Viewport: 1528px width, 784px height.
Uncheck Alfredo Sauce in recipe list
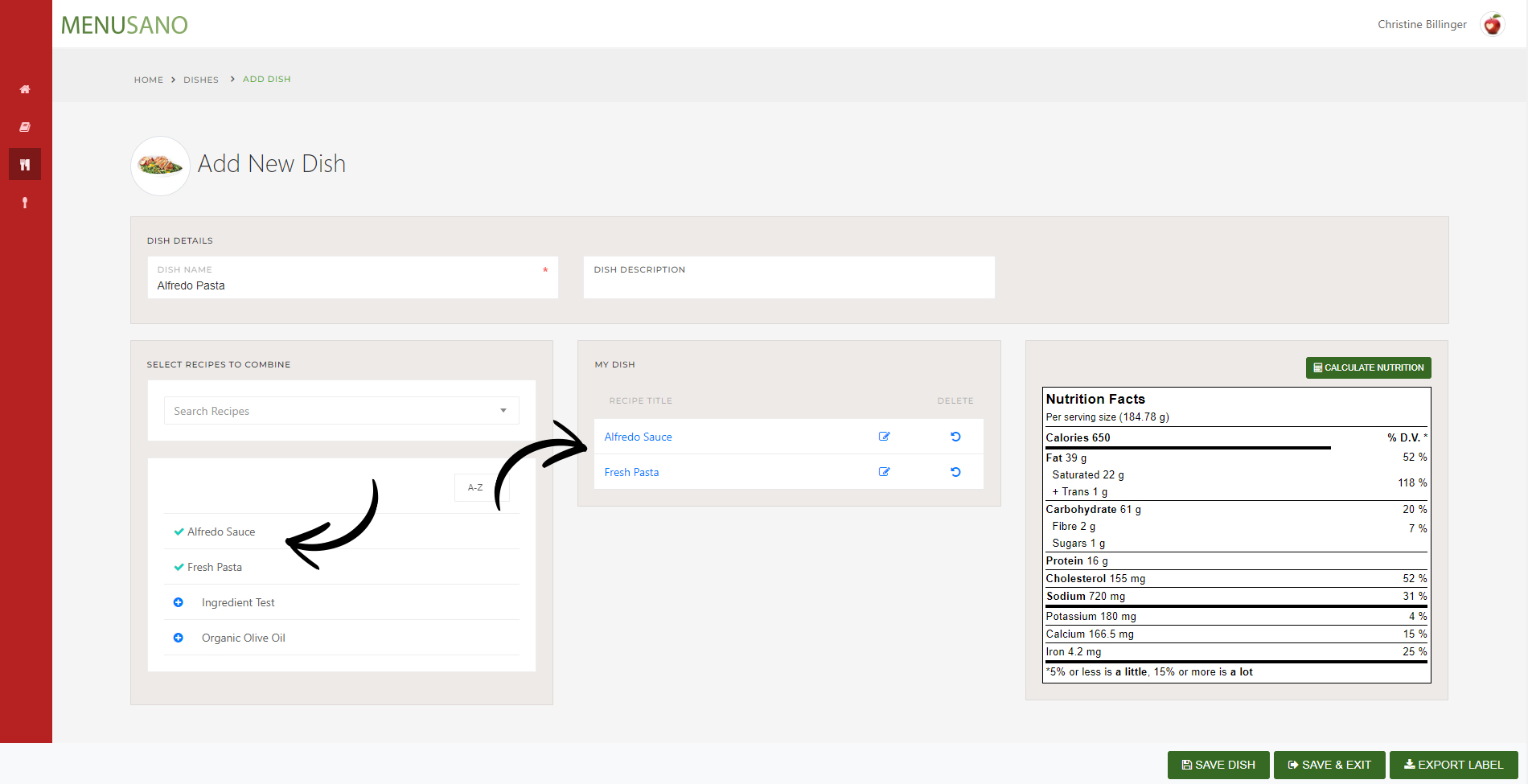179,532
